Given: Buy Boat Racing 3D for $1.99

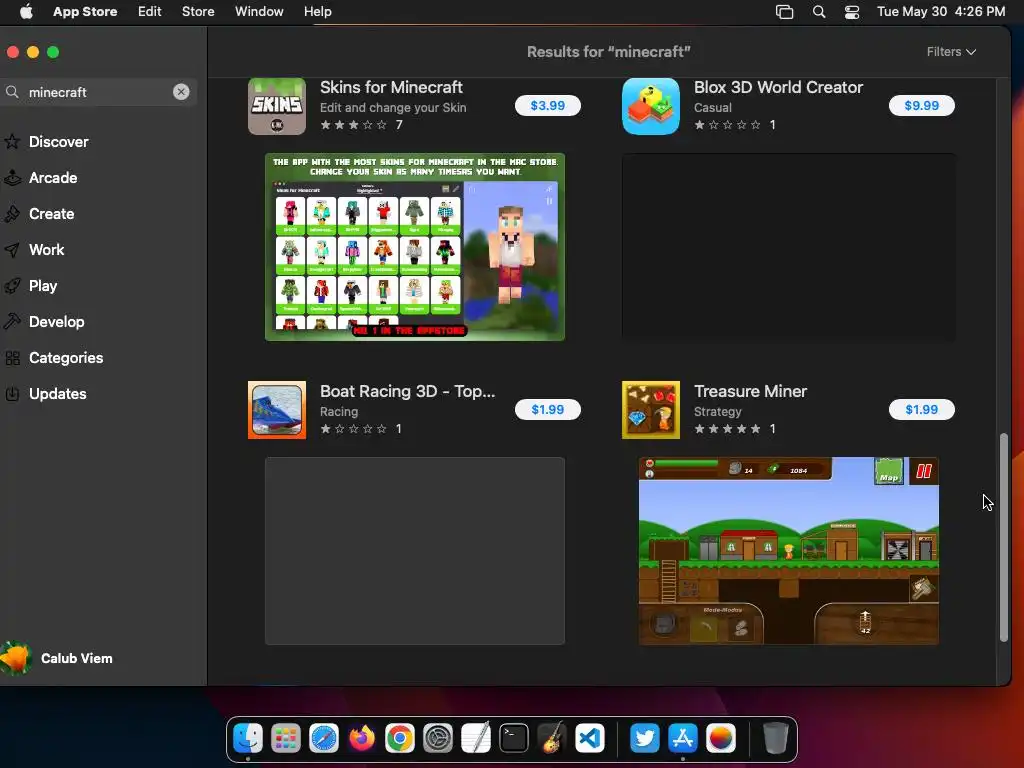Looking at the screenshot, I should click(547, 409).
